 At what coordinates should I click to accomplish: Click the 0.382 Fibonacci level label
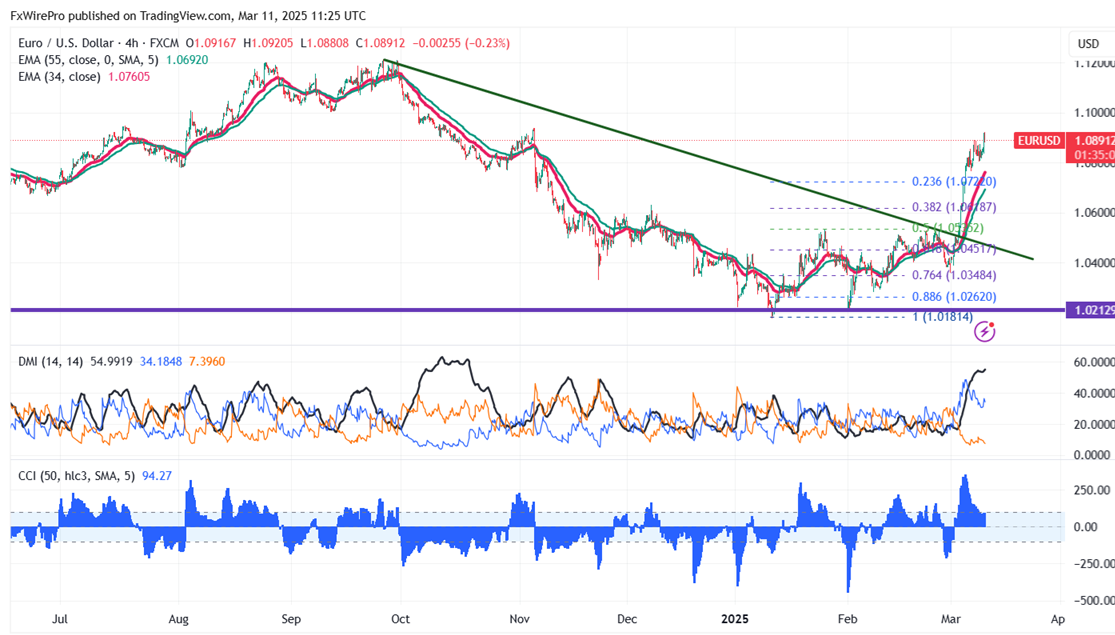(954, 208)
